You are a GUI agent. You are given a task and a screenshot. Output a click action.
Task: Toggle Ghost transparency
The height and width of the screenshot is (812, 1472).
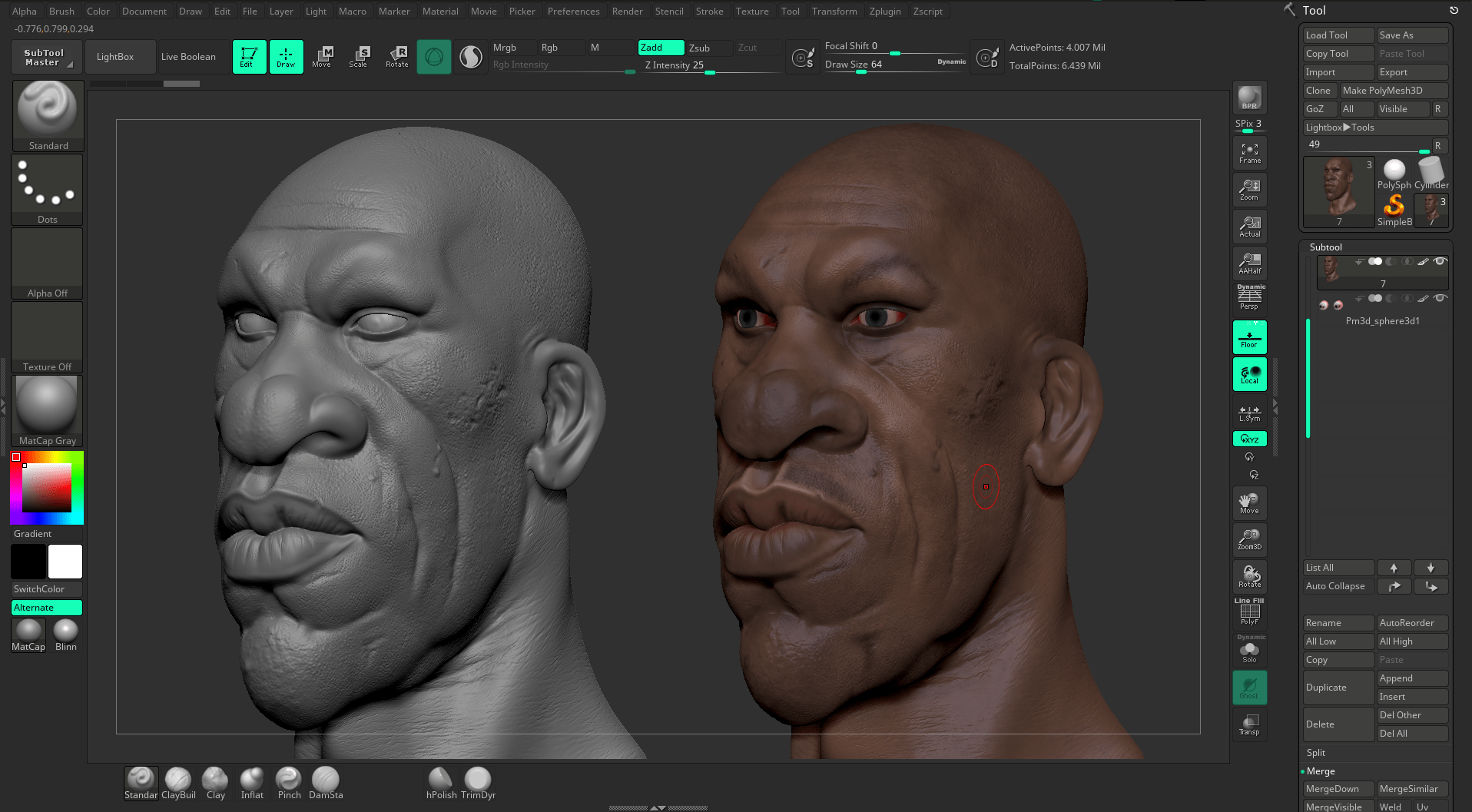tap(1249, 688)
